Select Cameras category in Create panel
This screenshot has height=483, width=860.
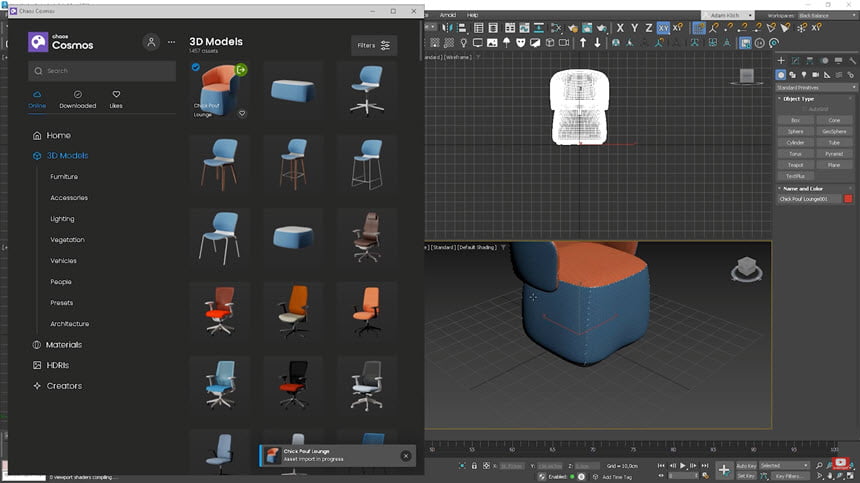816,75
